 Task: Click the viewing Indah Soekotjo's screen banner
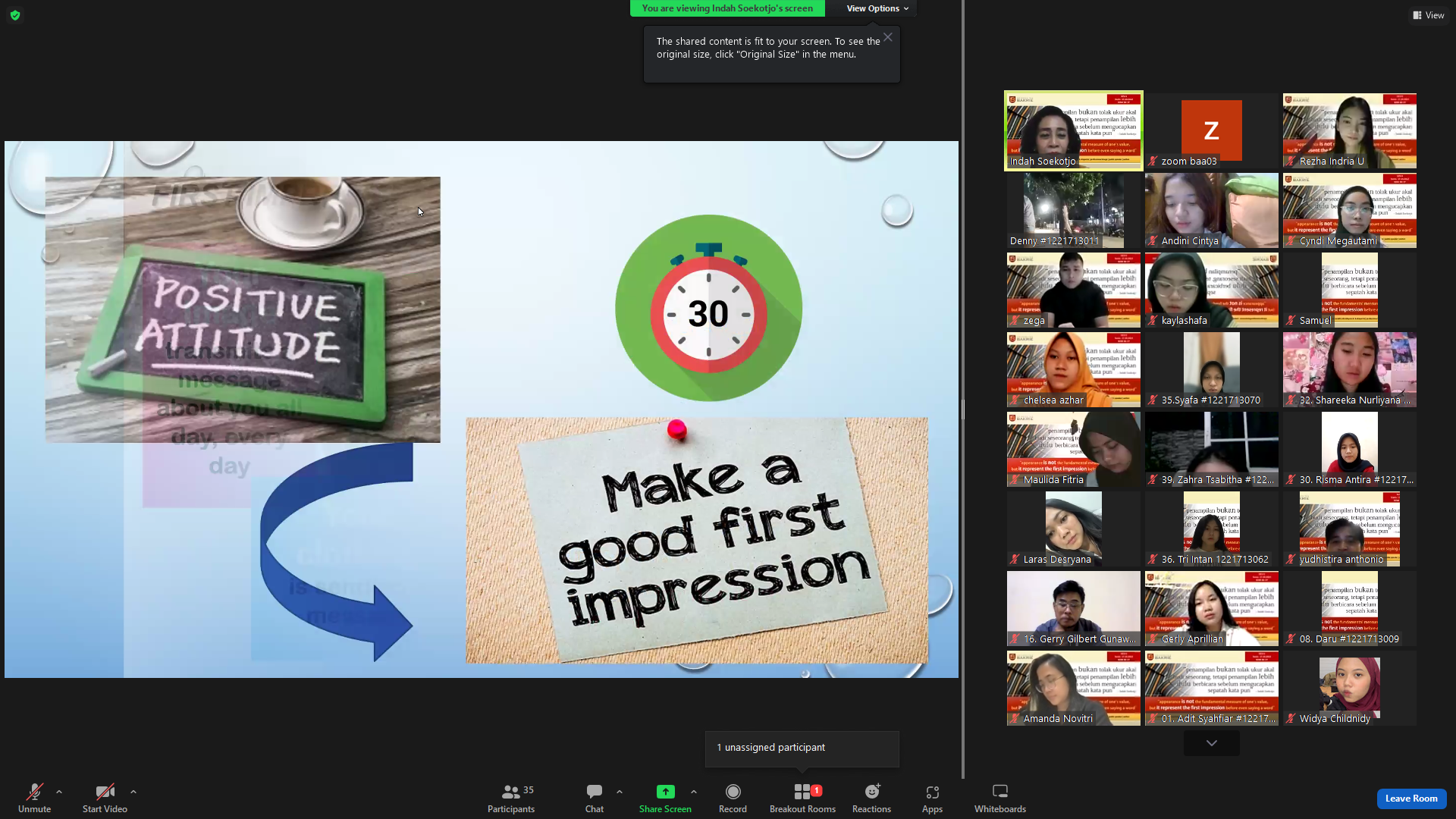(727, 8)
